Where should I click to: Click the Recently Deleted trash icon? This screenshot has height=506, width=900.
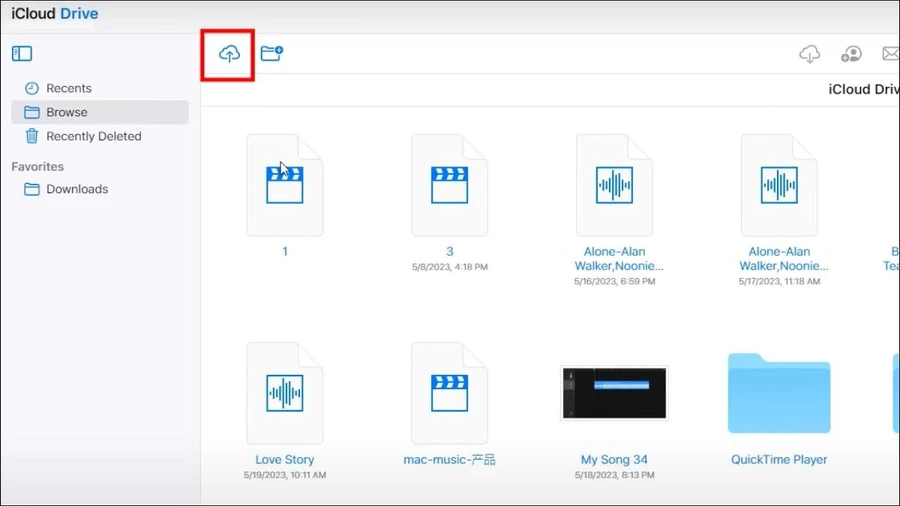click(x=32, y=136)
